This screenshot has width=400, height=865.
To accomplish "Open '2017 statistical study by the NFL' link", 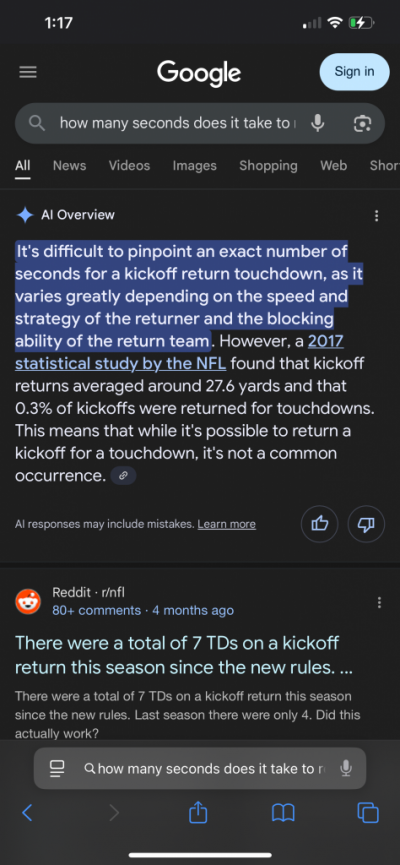I will (179, 353).
